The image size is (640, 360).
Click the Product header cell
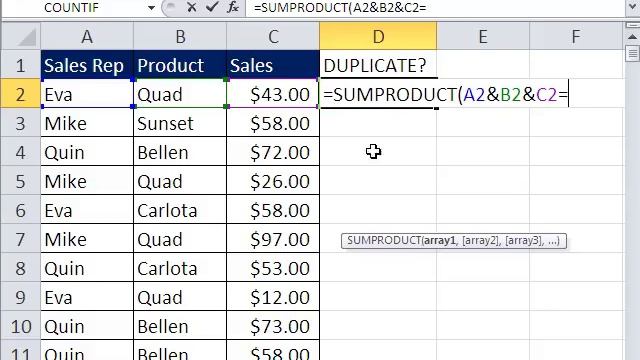(x=180, y=65)
